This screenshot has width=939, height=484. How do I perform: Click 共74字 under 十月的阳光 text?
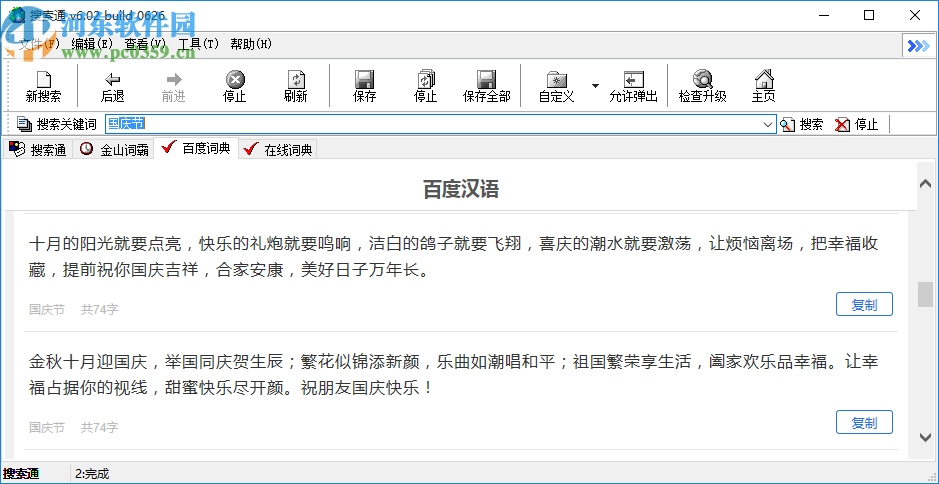pos(99,310)
